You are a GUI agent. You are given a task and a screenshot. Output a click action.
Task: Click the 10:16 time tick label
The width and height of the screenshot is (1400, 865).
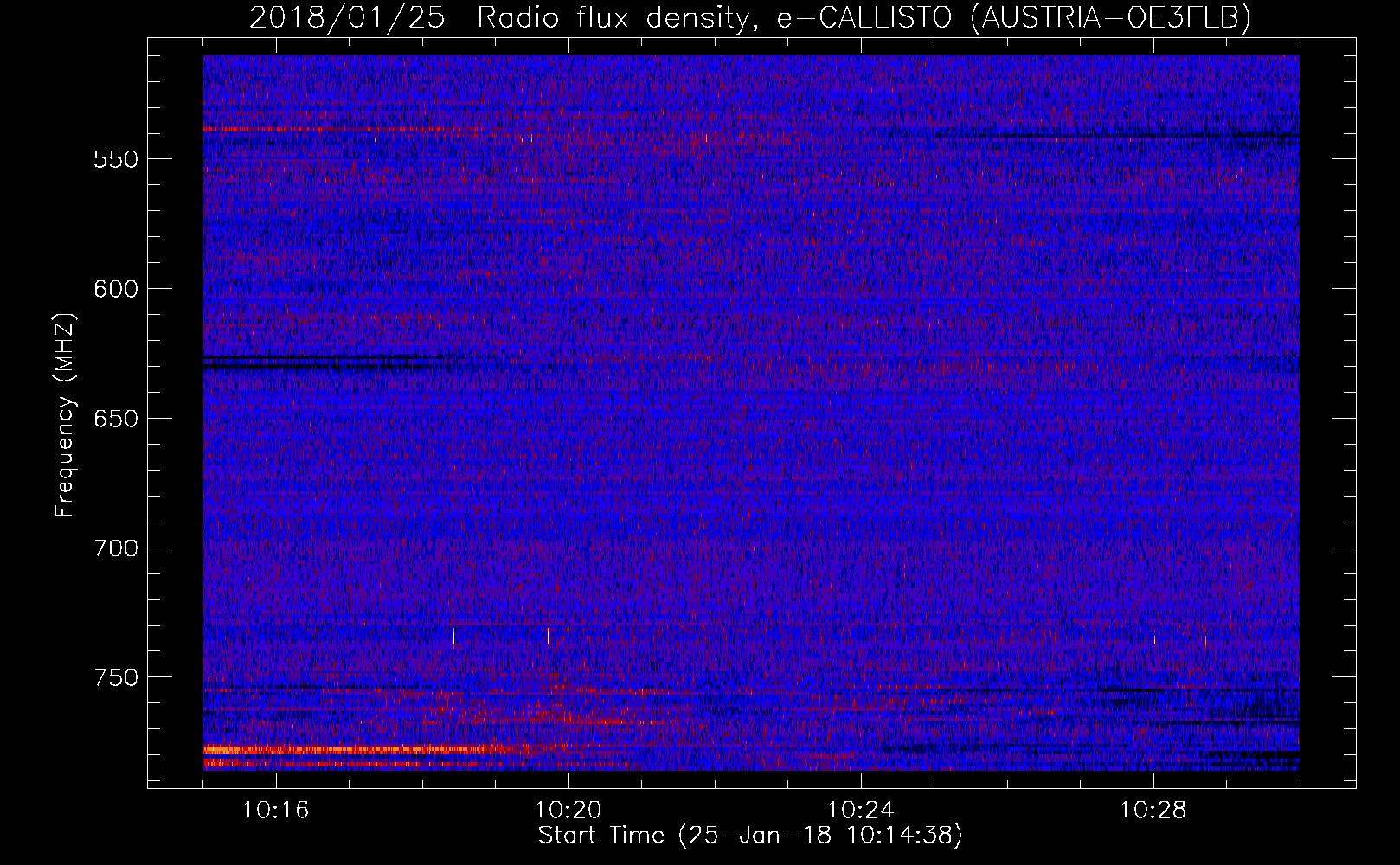[x=276, y=811]
